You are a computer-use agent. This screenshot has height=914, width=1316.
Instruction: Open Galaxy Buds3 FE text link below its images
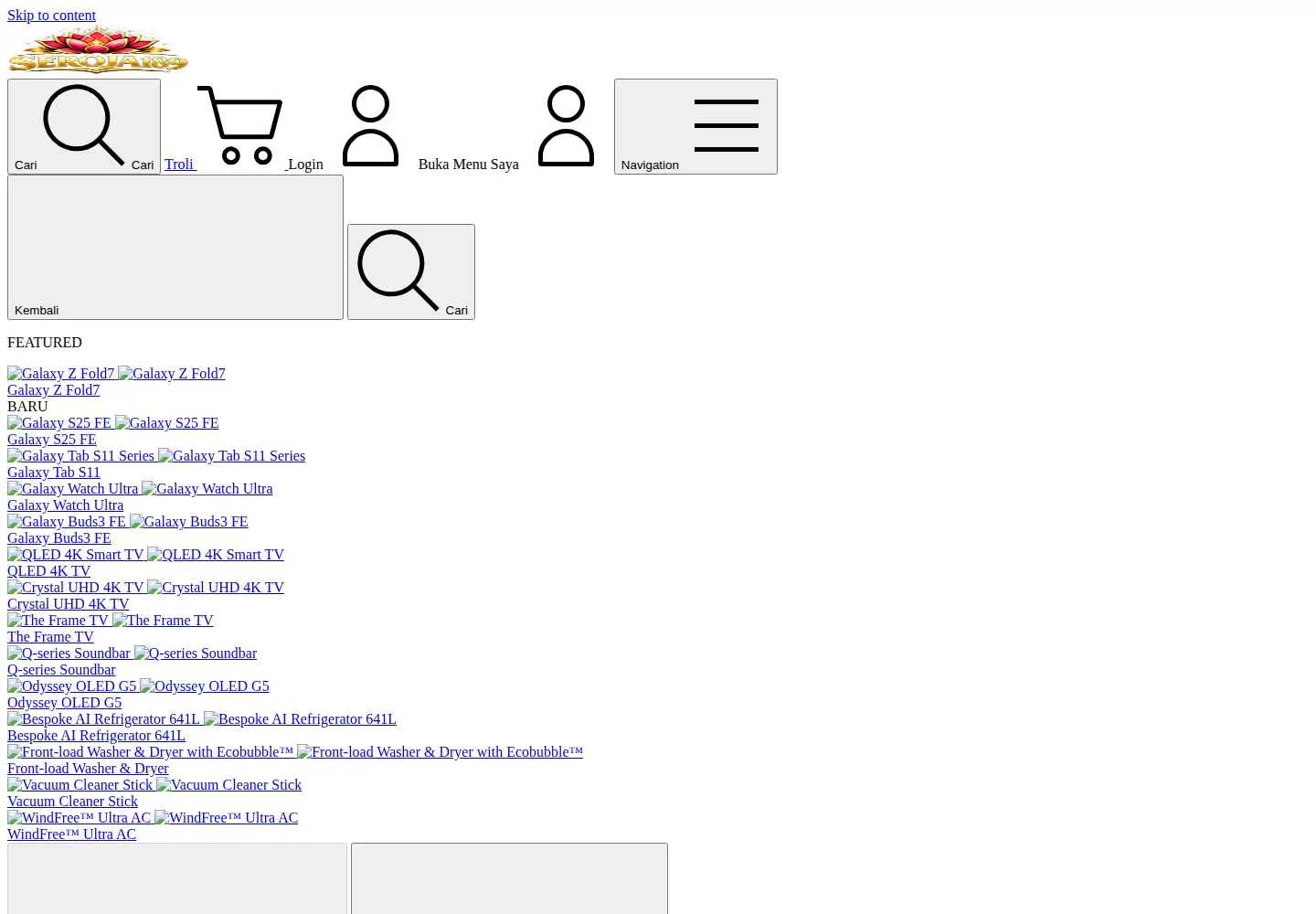[x=59, y=537]
